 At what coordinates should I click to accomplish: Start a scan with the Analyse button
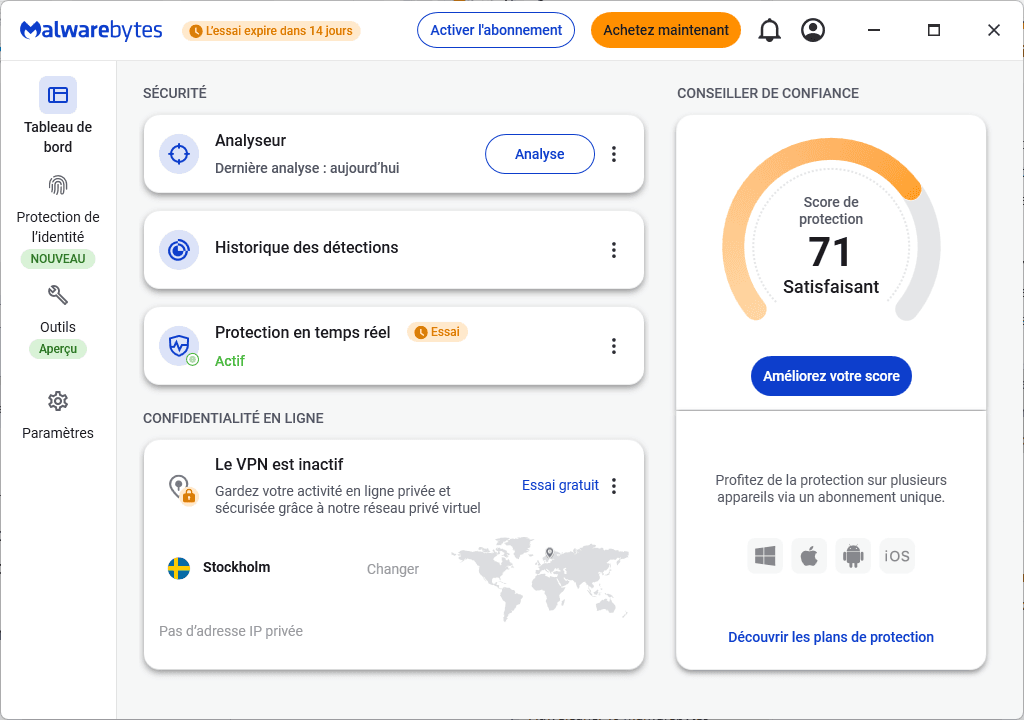pos(539,154)
